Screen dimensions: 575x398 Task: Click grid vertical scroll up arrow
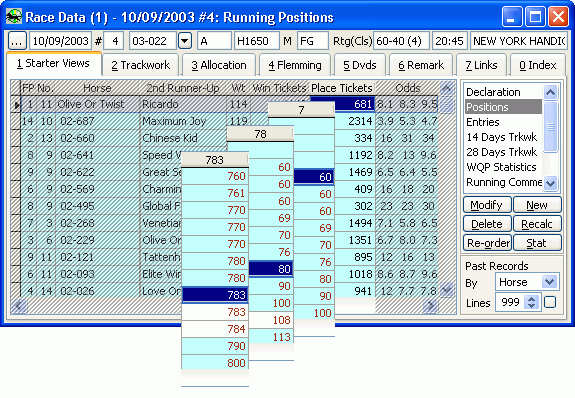447,88
